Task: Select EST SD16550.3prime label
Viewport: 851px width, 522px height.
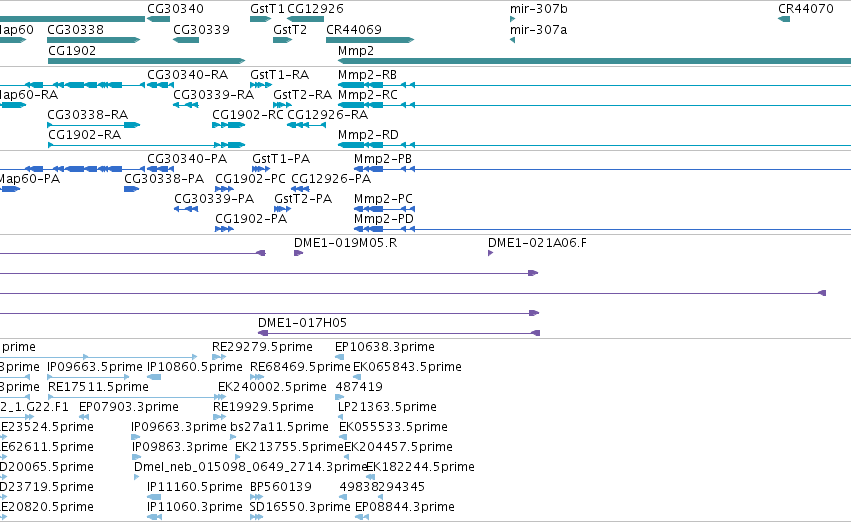Action: pos(300,507)
